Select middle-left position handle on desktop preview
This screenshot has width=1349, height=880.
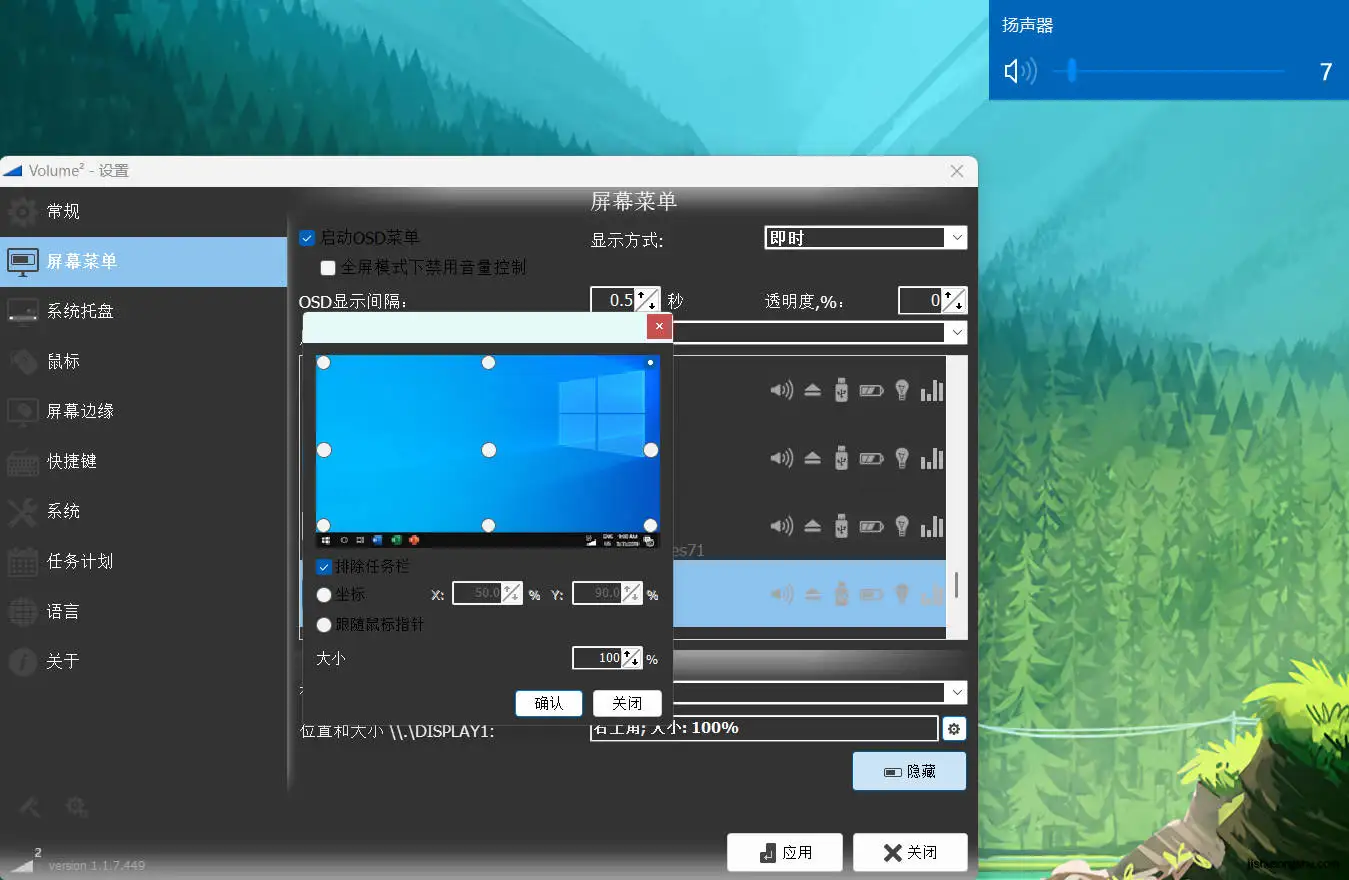tap(324, 451)
